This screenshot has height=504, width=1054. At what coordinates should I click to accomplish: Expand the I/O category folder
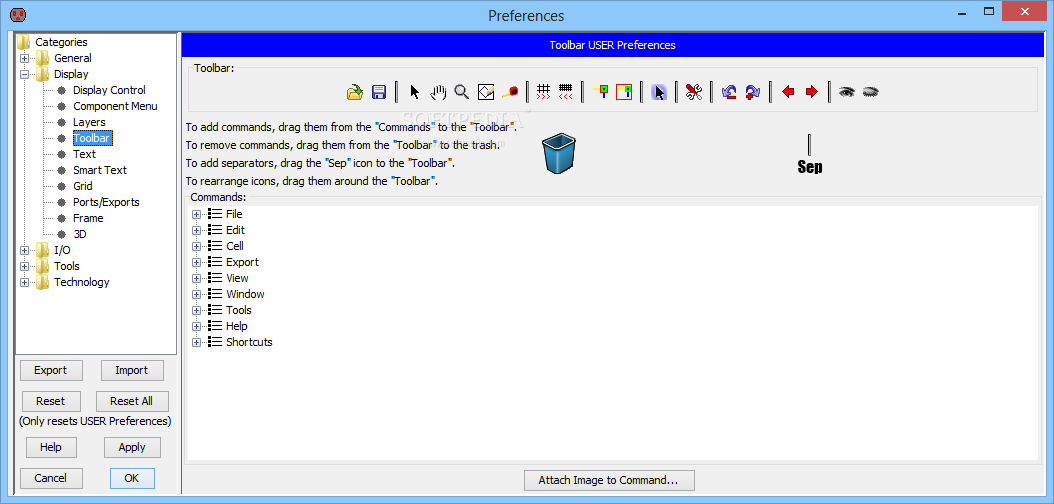click(24, 250)
